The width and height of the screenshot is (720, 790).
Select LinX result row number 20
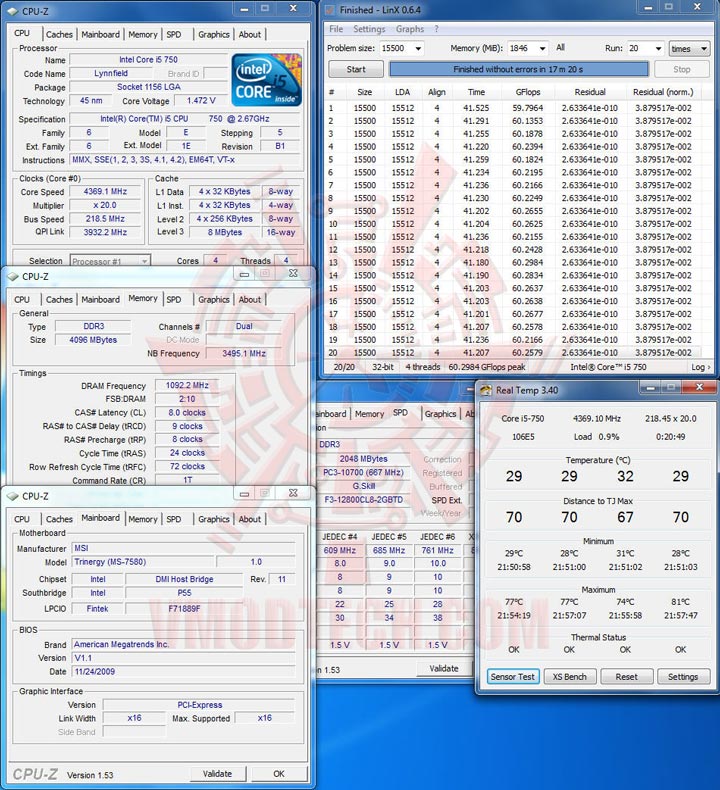pos(513,353)
